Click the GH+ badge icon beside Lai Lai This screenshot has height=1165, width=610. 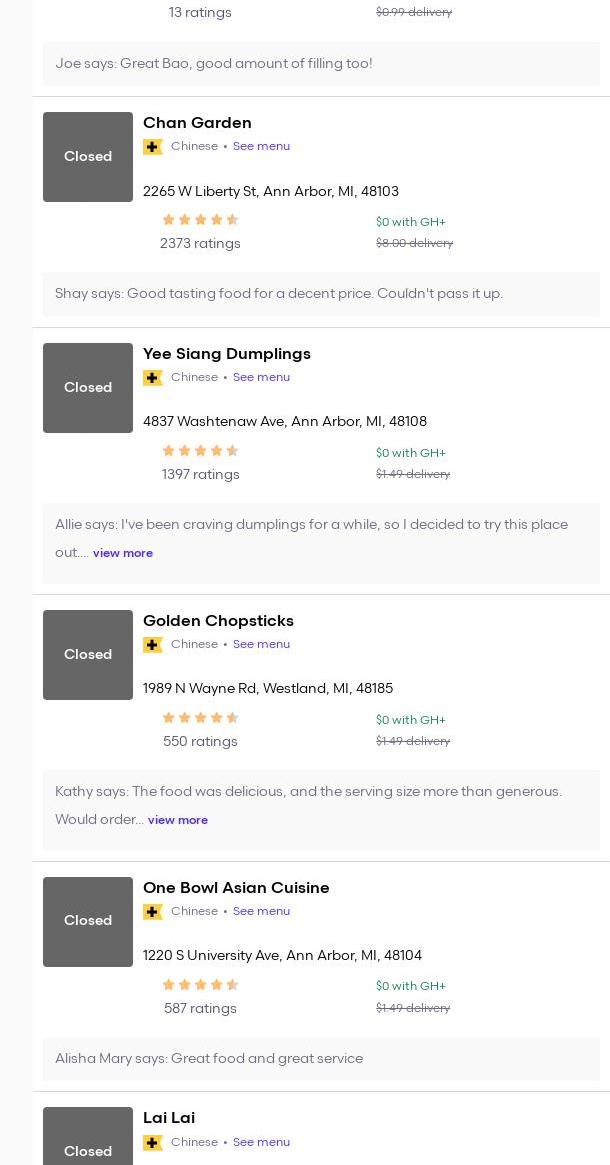point(153,1143)
